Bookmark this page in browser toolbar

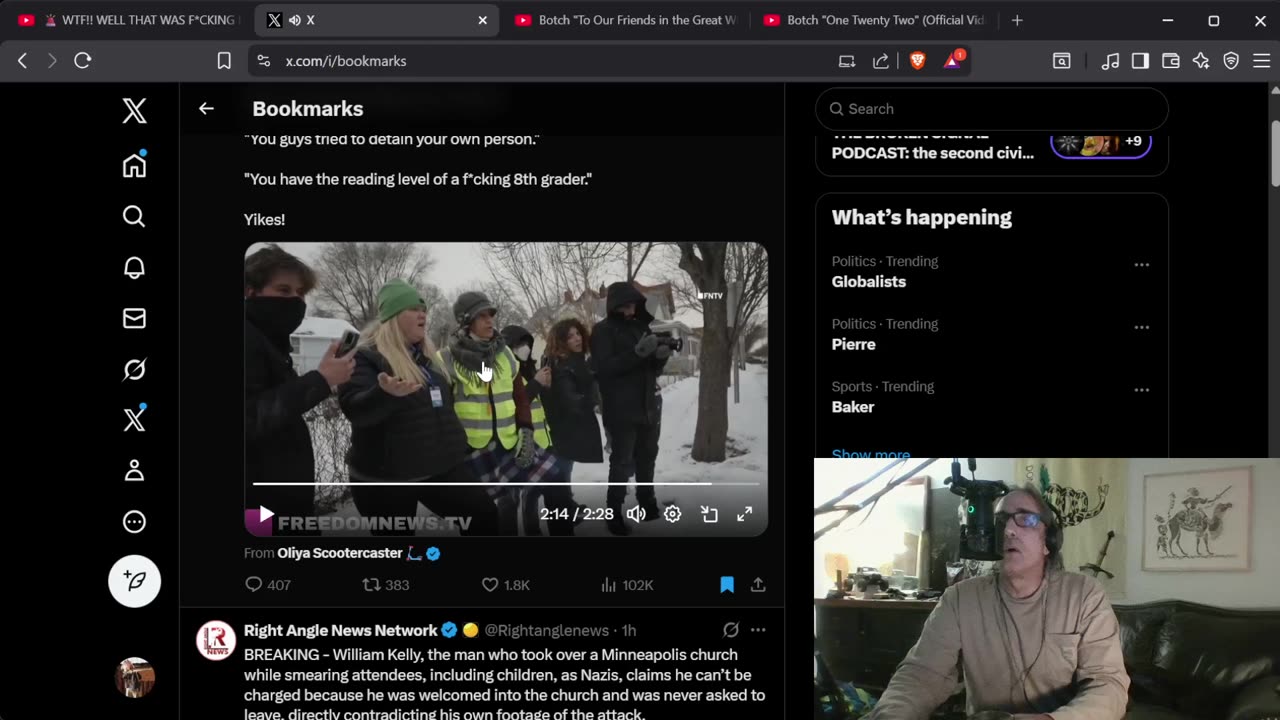224,61
